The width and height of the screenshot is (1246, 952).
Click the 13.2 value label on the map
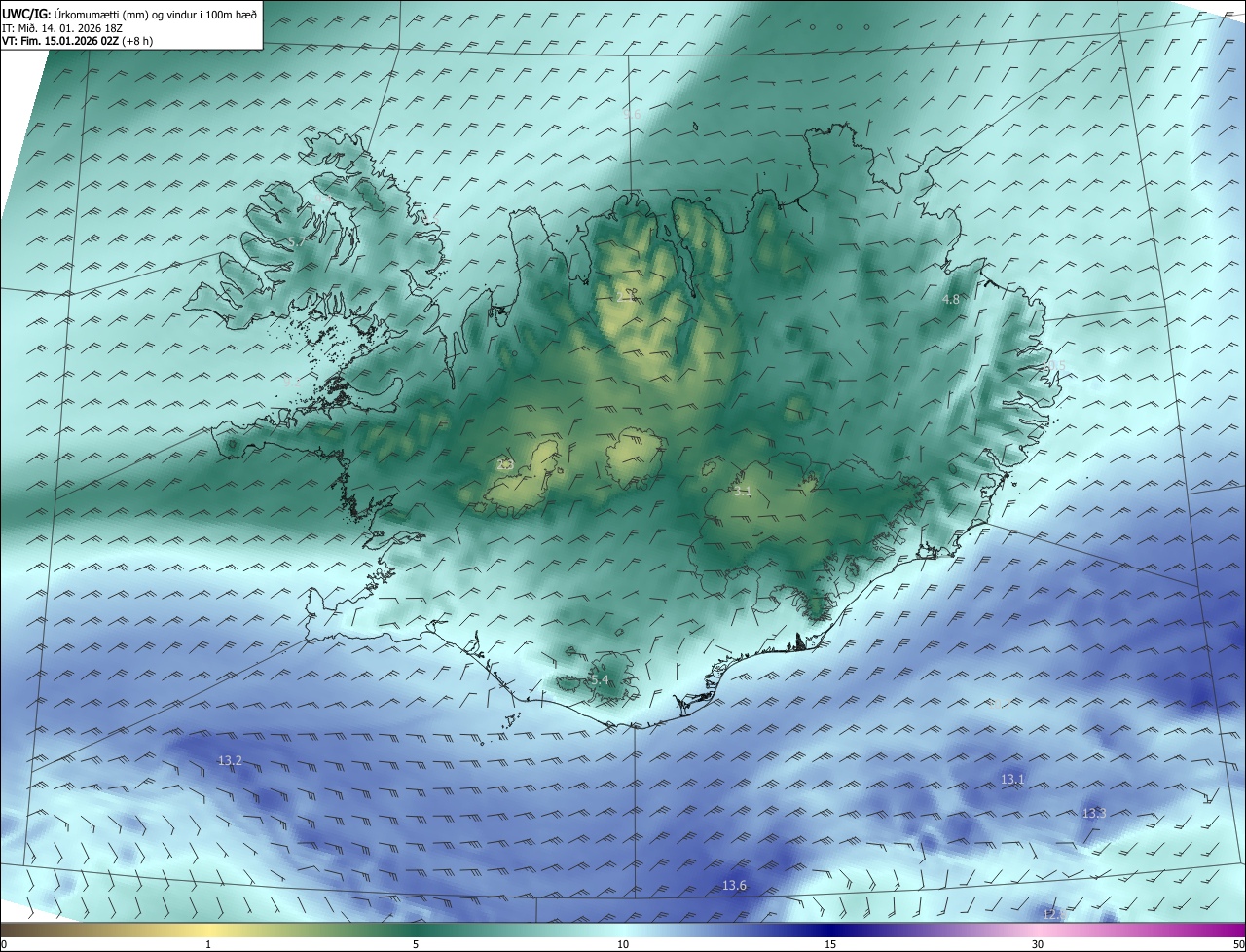click(x=230, y=761)
